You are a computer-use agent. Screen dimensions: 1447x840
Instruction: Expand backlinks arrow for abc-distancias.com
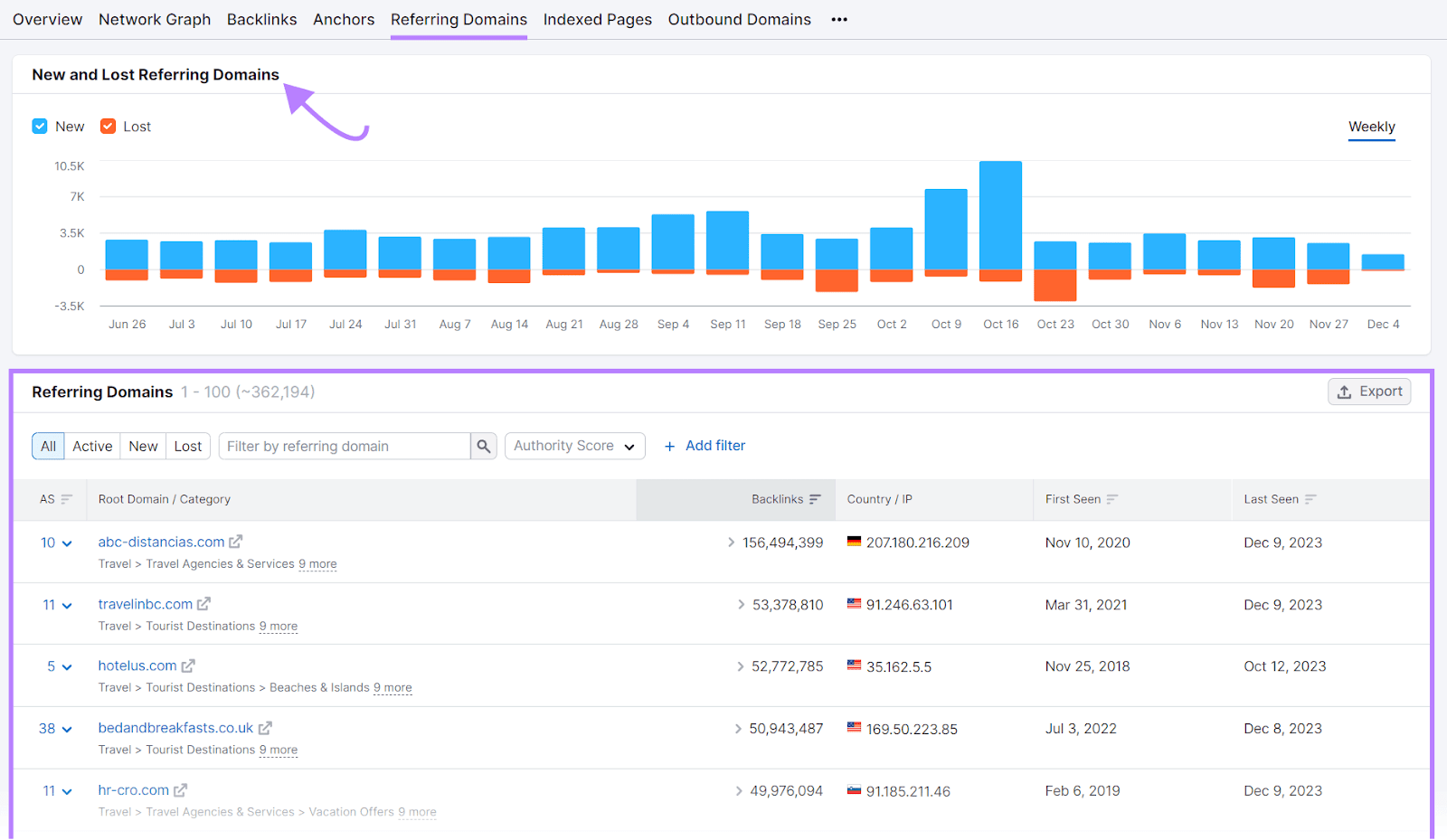(x=731, y=543)
